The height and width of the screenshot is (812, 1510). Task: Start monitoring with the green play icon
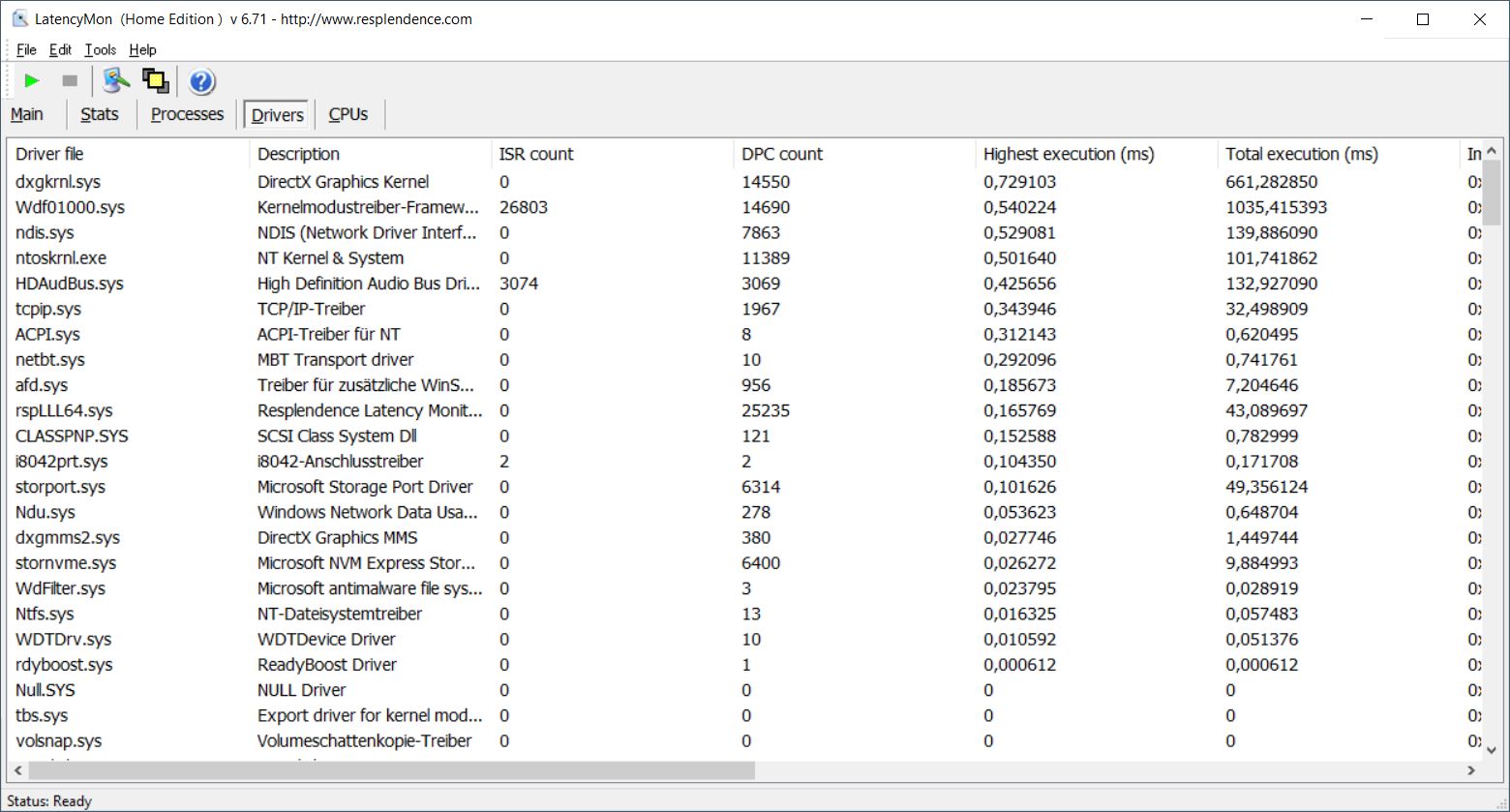(x=32, y=81)
